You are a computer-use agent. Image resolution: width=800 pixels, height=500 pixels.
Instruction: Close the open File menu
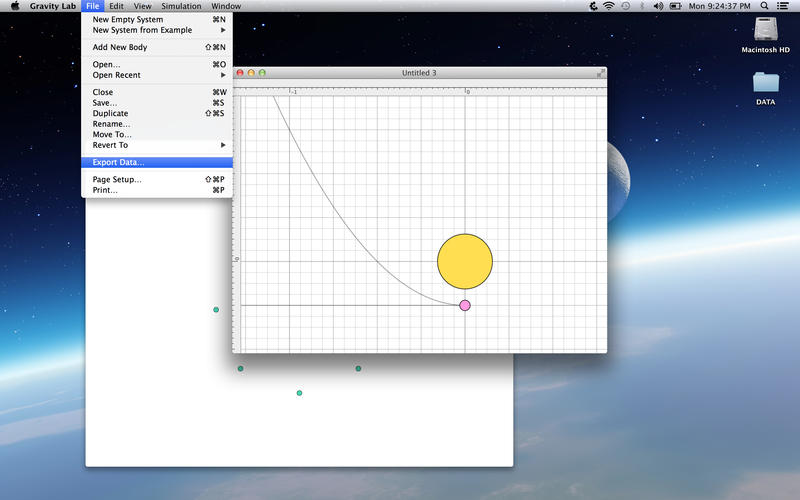click(x=92, y=6)
